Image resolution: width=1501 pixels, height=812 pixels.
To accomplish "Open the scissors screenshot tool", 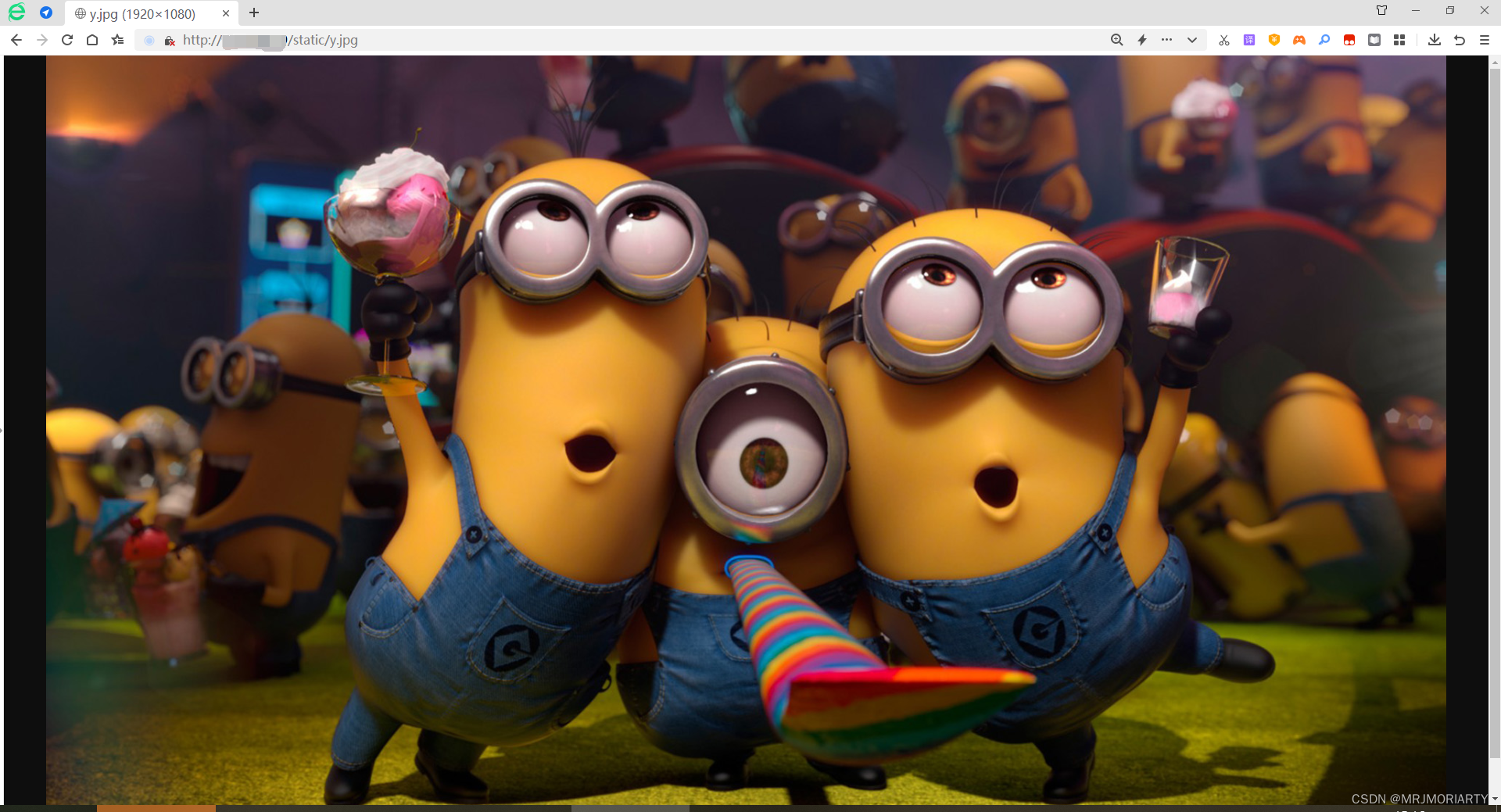I will point(1224,40).
